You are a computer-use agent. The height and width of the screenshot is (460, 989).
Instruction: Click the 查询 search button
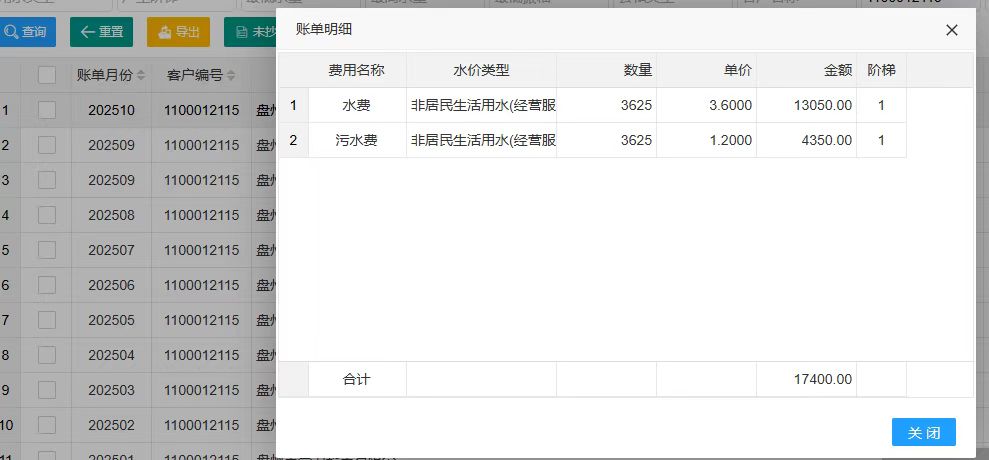point(27,32)
